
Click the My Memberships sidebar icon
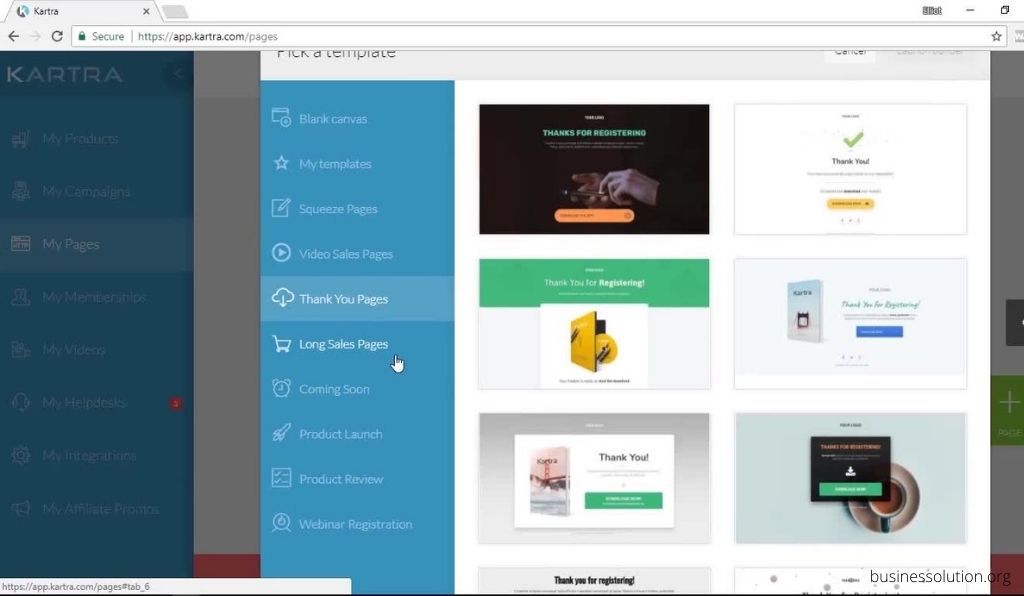pyautogui.click(x=21, y=297)
